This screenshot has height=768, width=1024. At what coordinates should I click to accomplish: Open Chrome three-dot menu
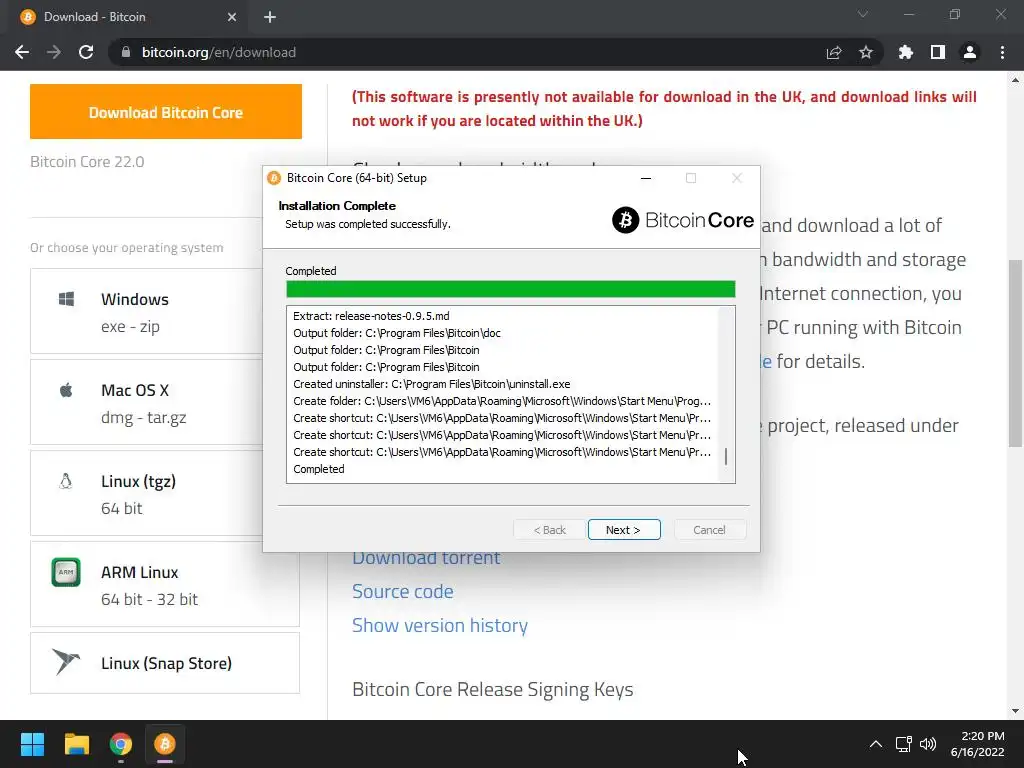1002,52
